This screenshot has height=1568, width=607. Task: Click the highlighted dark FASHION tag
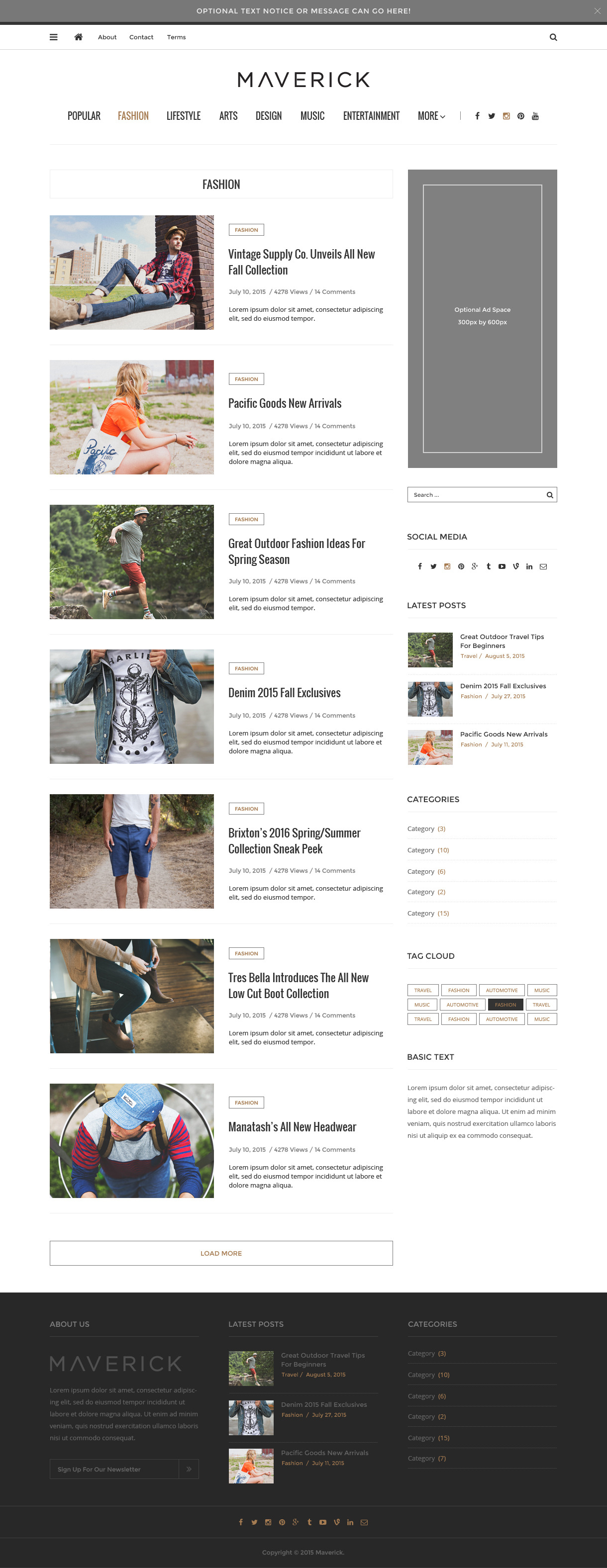coord(506,1005)
